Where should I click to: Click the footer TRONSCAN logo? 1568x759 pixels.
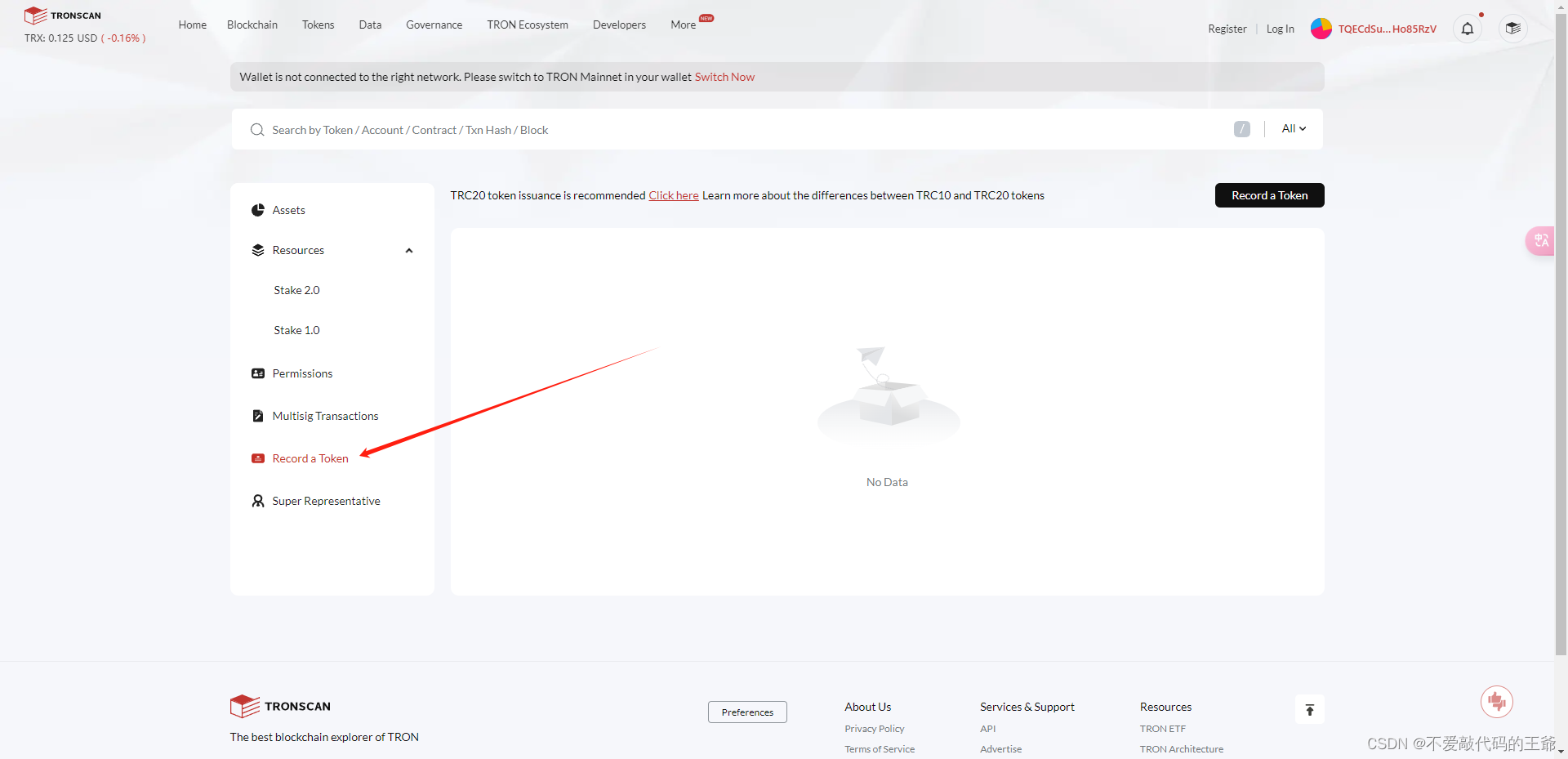coord(280,706)
